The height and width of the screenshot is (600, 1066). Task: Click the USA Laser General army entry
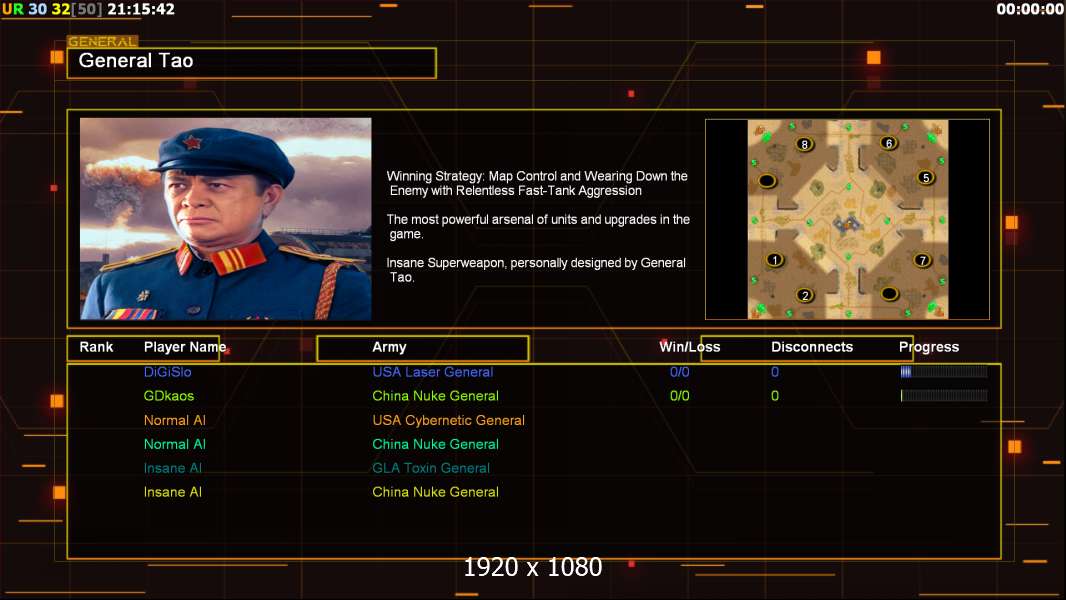click(432, 372)
